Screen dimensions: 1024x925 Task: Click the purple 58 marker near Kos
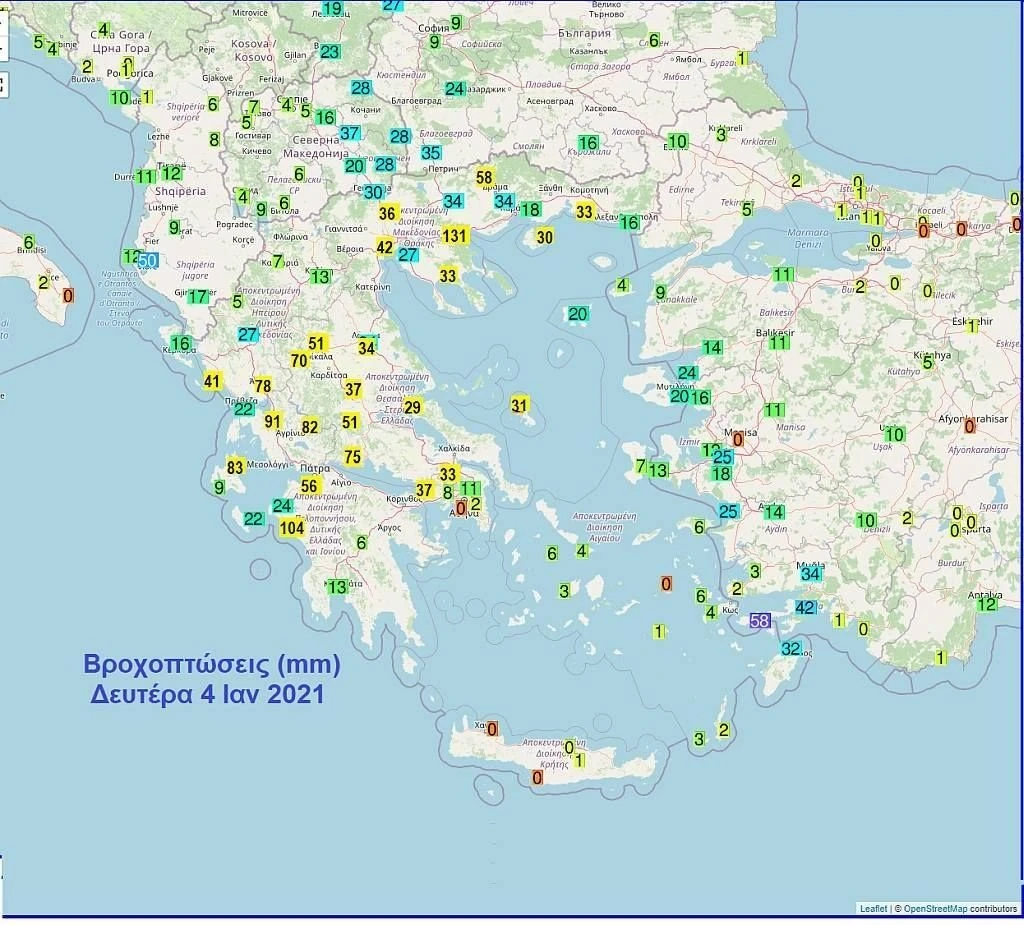[760, 621]
